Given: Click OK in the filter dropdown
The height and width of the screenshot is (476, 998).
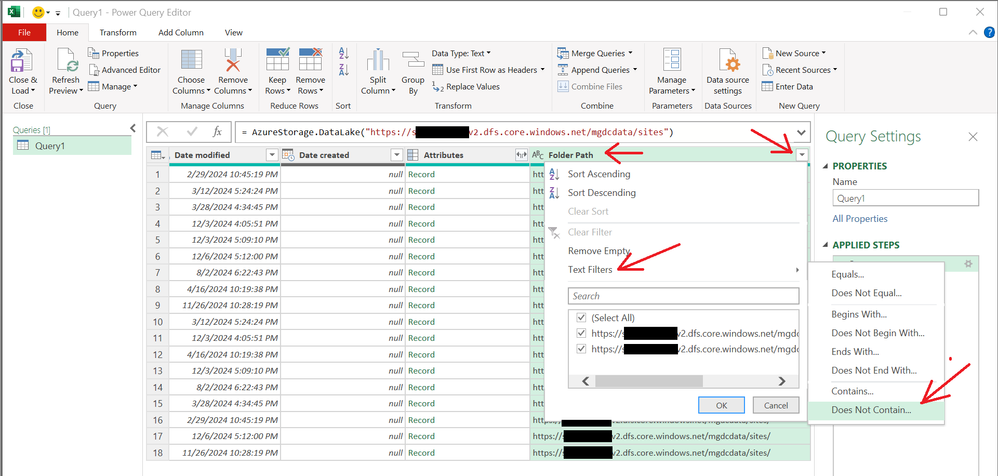Looking at the screenshot, I should tap(721, 405).
